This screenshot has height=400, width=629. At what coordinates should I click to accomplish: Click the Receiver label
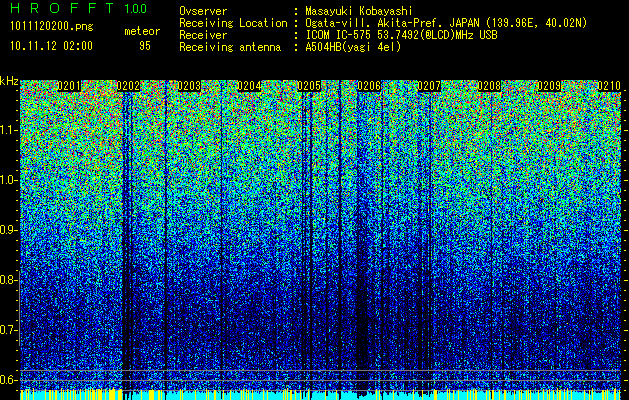click(x=203, y=35)
